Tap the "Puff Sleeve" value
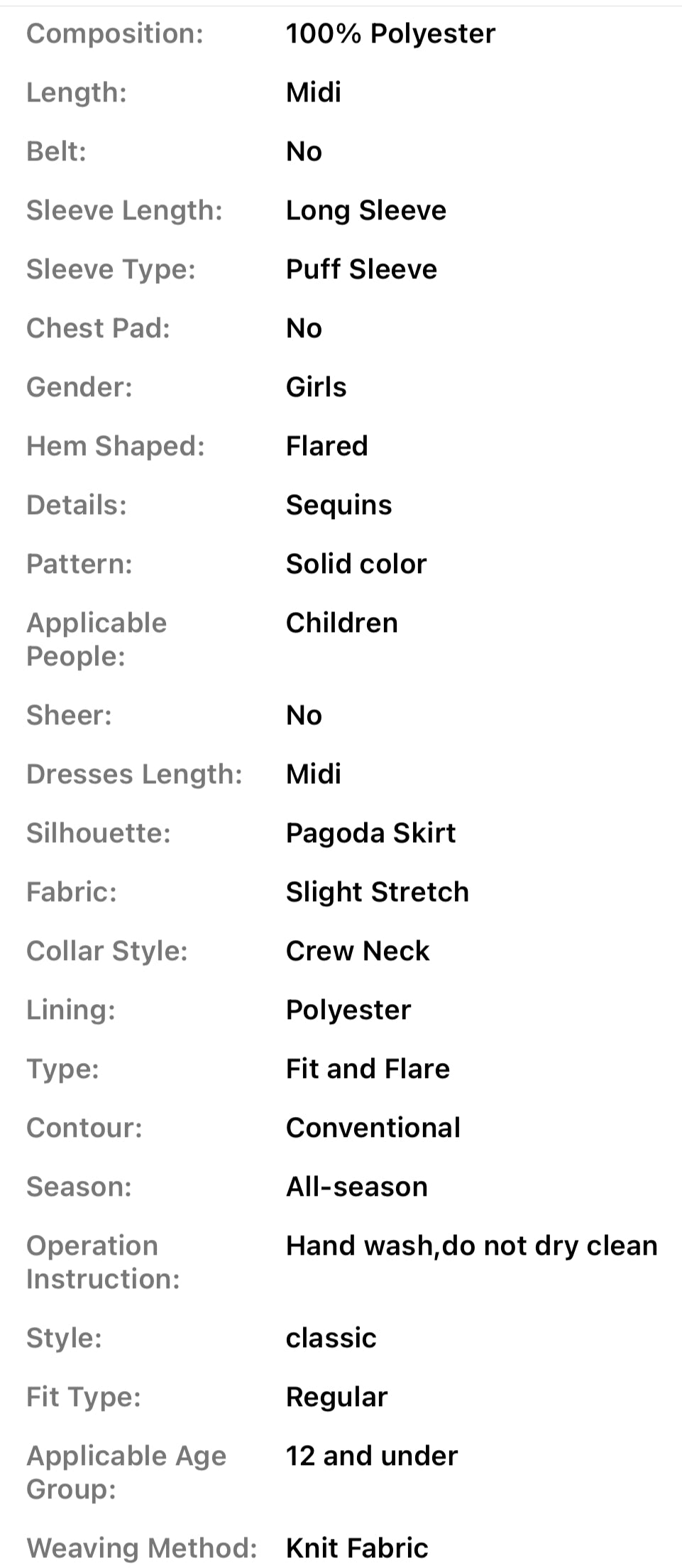The image size is (682, 1568). [361, 269]
